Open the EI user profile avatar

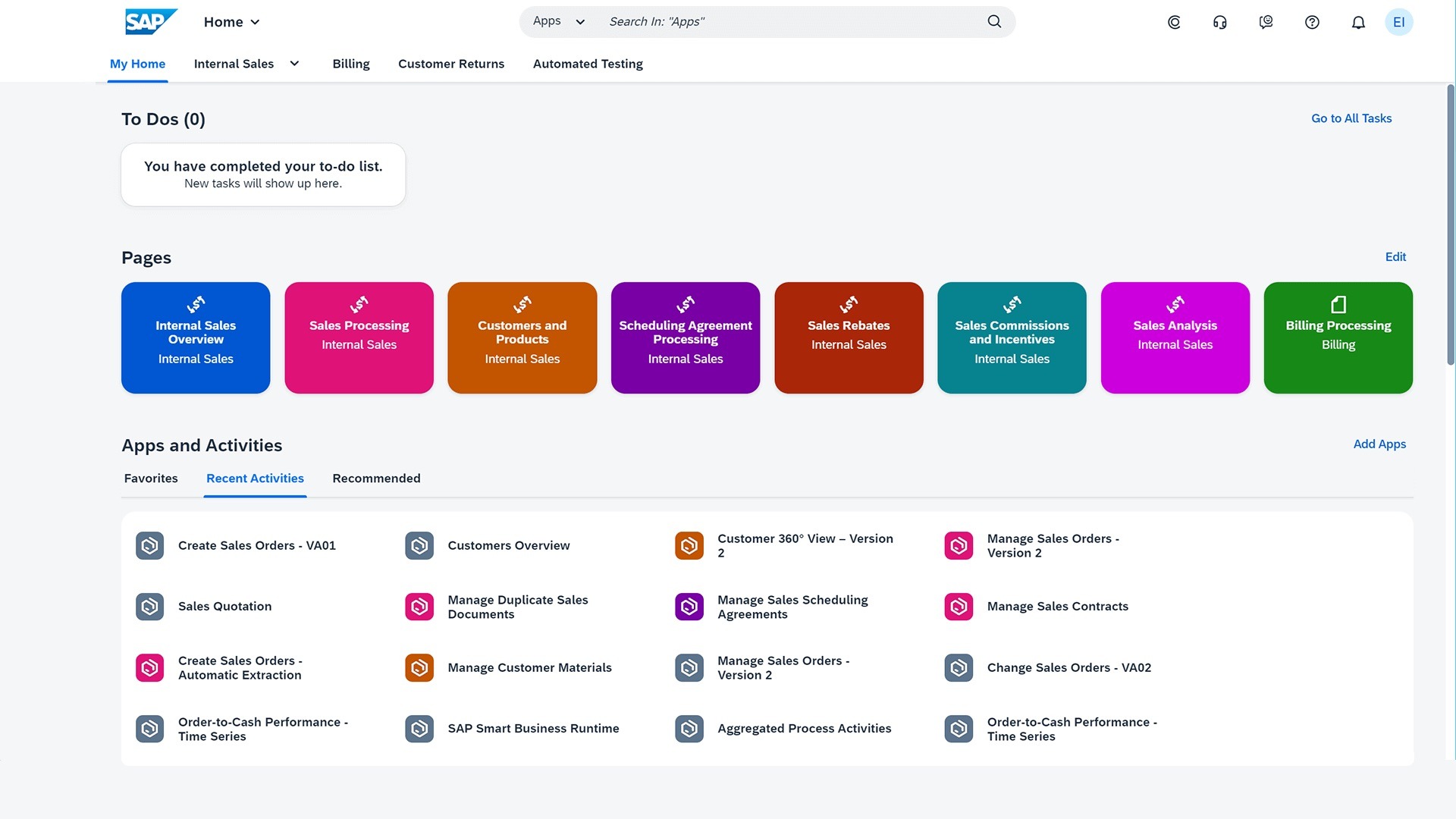[1398, 22]
